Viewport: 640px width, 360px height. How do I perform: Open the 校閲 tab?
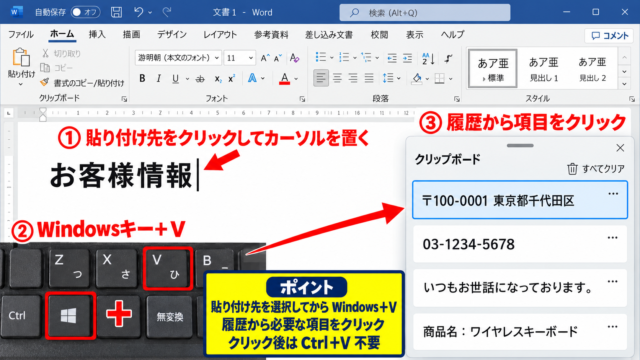coord(379,35)
